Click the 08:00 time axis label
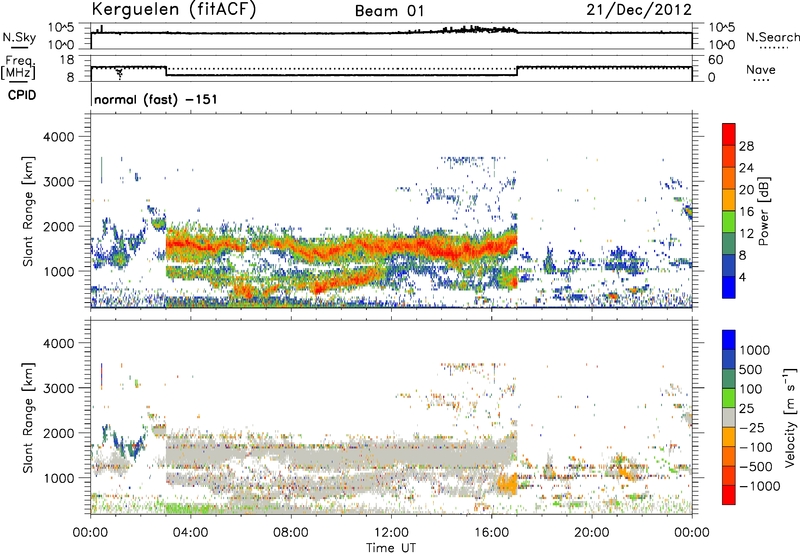This screenshot has height=554, width=800. coord(291,533)
